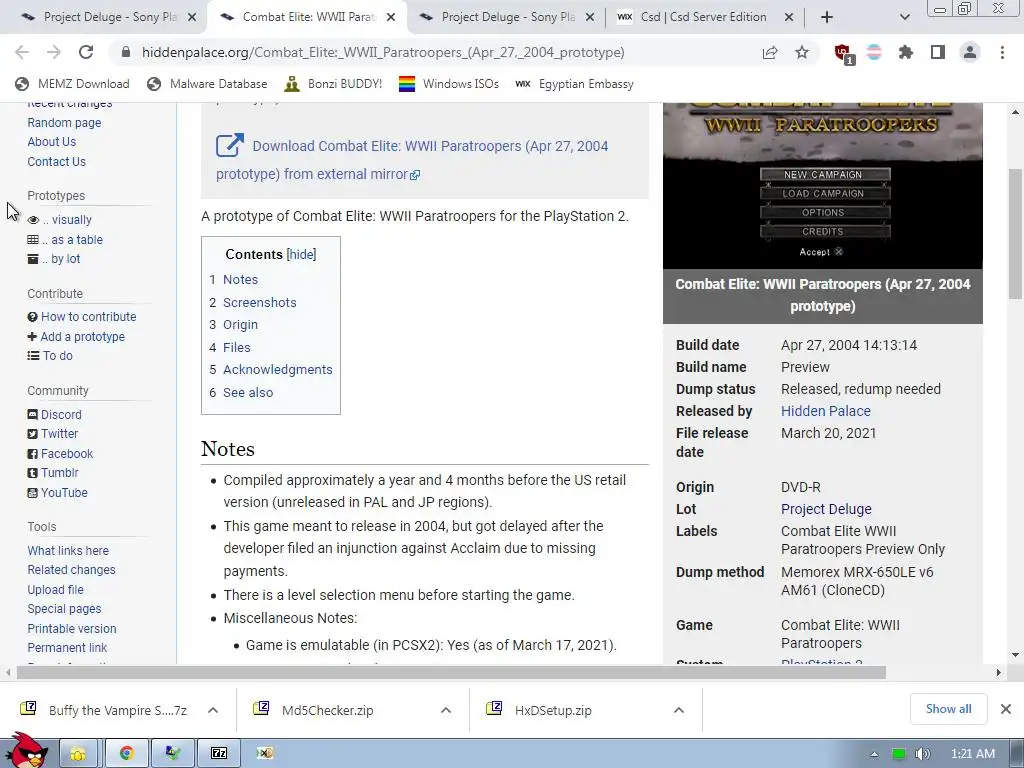
Task: Click the vertical page scrollbar thumb
Action: pyautogui.click(x=1015, y=234)
